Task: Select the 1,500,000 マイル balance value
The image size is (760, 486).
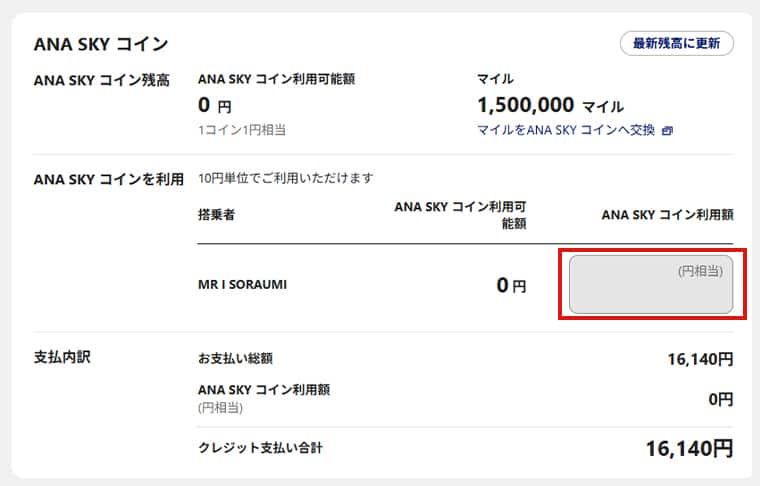Action: tap(550, 105)
